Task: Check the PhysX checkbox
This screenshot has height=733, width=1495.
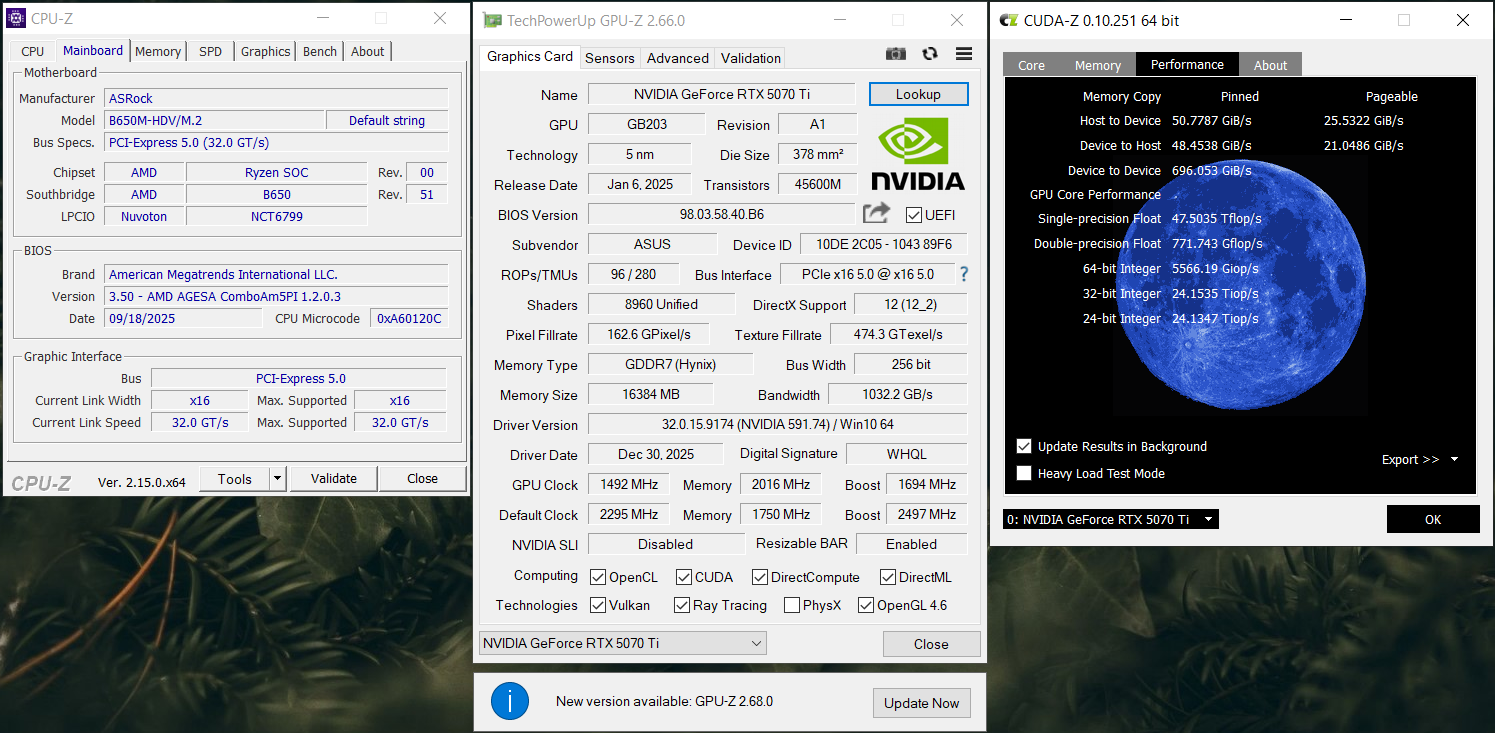Action: pyautogui.click(x=792, y=605)
